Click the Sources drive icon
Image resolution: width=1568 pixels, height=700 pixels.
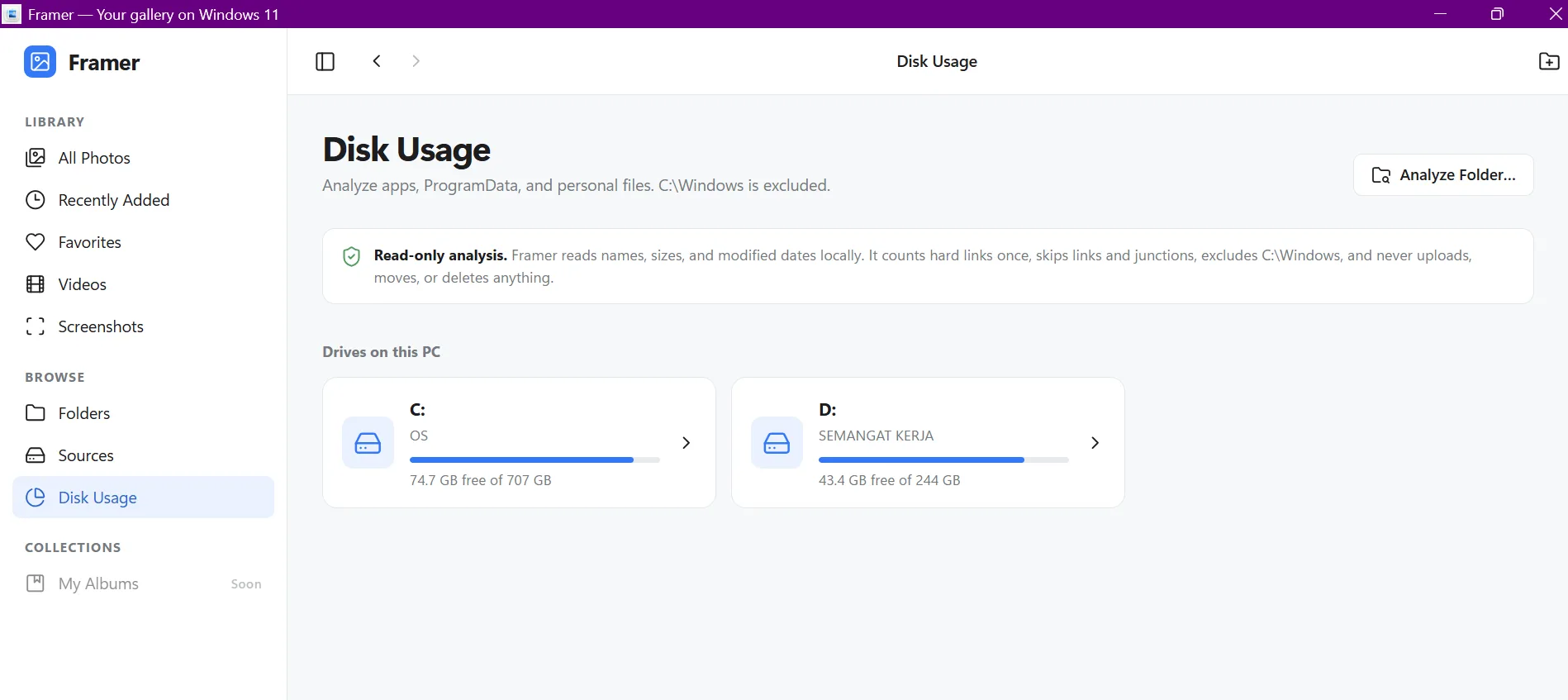pos(36,455)
